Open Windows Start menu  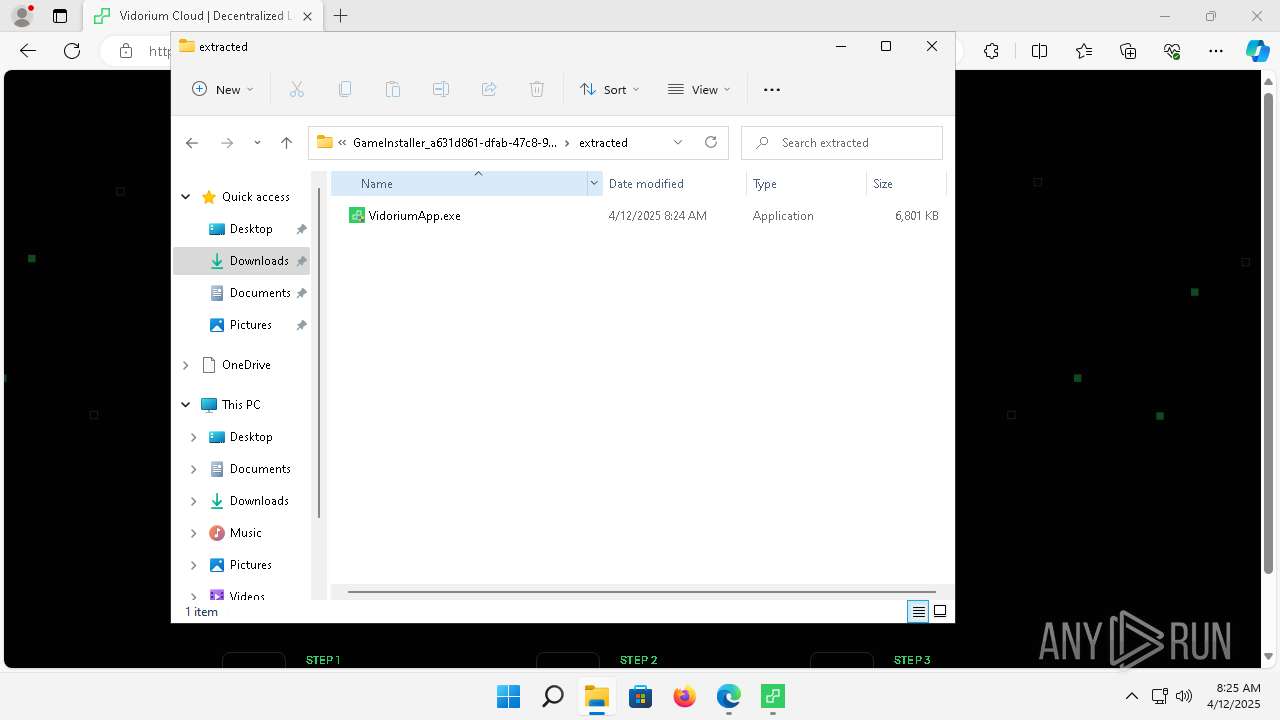coord(508,696)
